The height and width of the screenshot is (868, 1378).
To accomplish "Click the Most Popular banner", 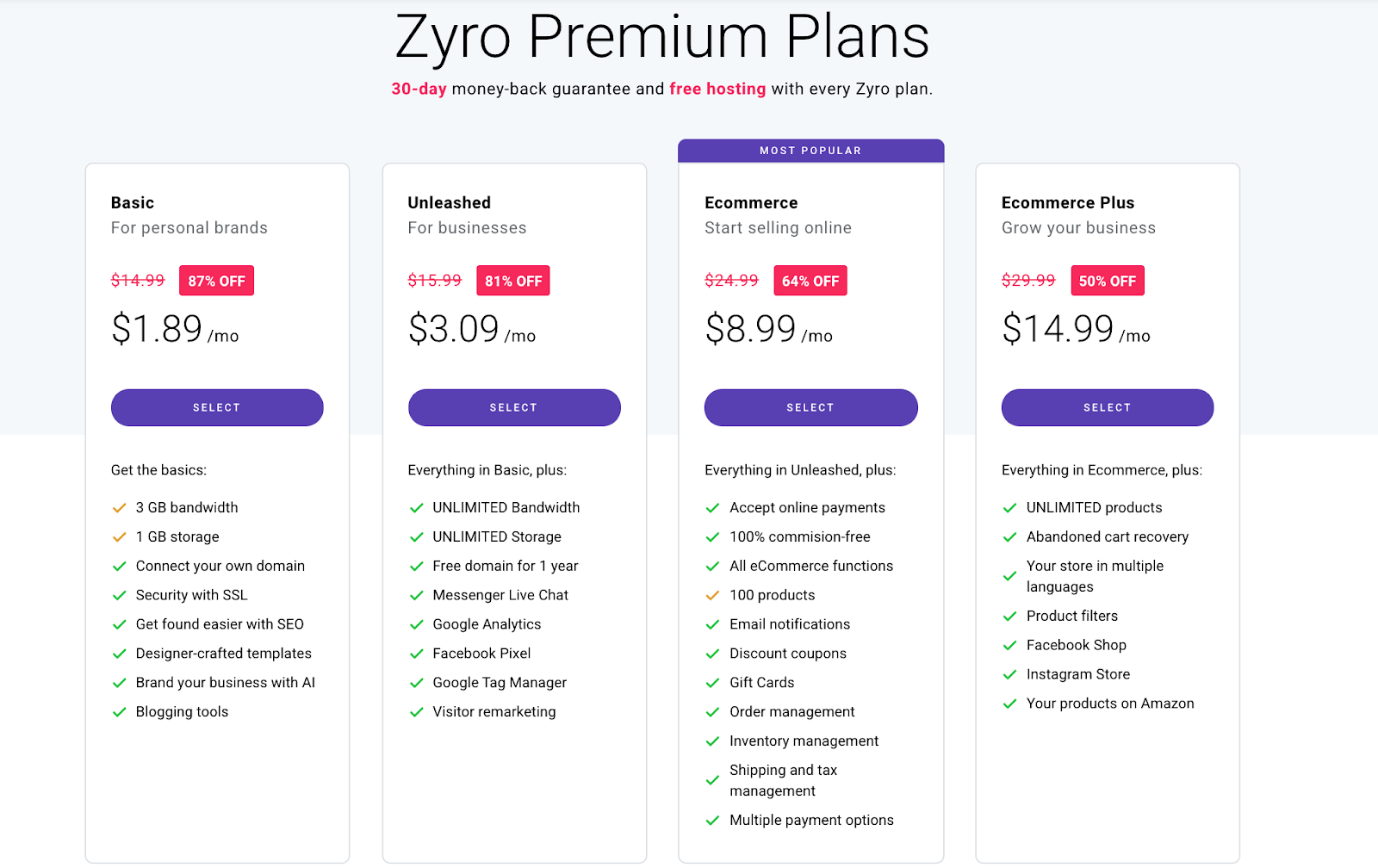I will (x=810, y=151).
